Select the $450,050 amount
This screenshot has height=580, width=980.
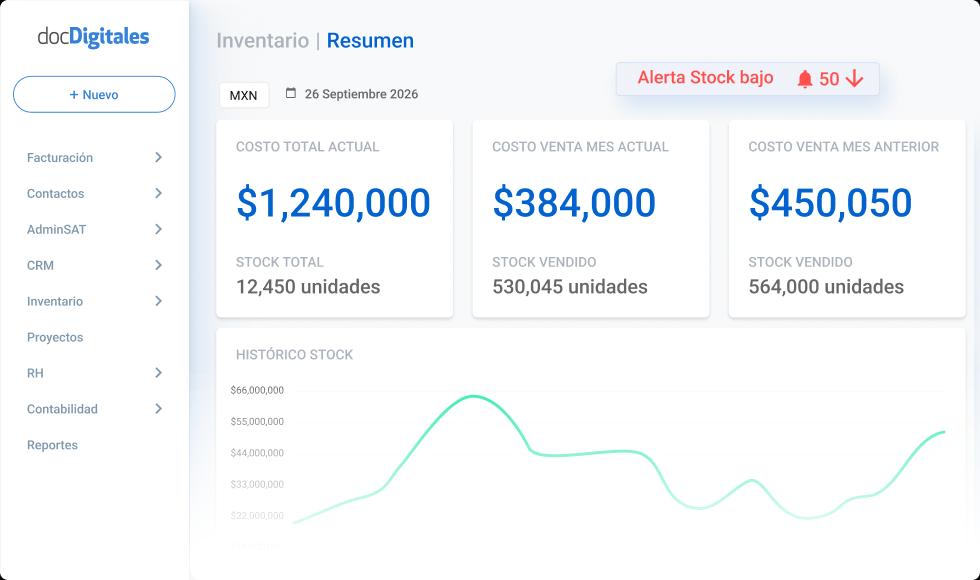[x=830, y=203]
